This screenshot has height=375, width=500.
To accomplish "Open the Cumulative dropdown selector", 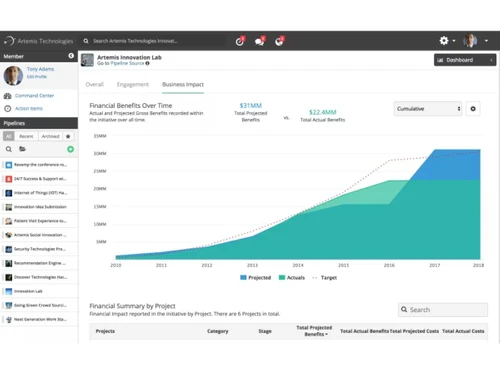I will 428,109.
